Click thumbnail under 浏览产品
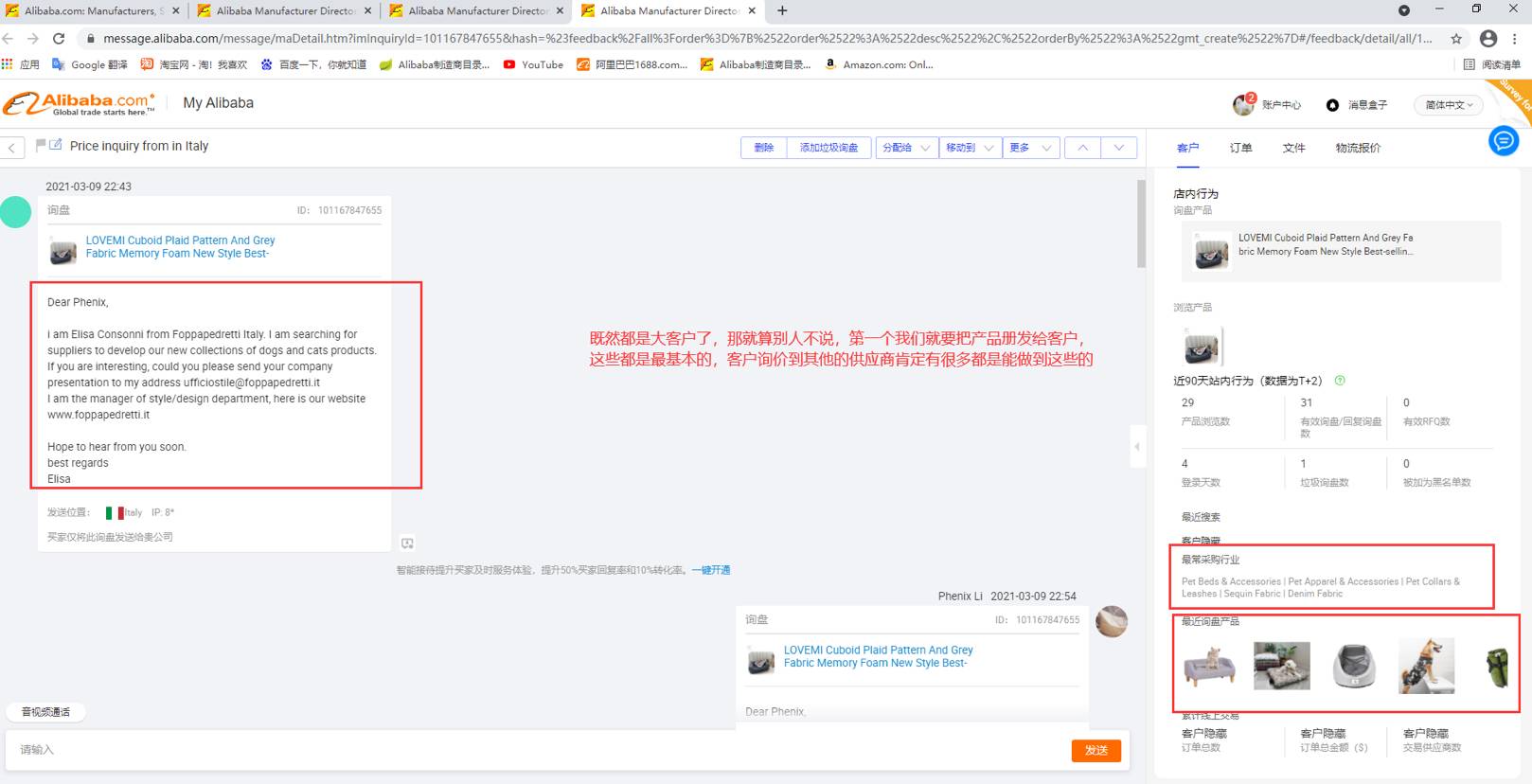Image resolution: width=1532 pixels, height=784 pixels. (1202, 347)
